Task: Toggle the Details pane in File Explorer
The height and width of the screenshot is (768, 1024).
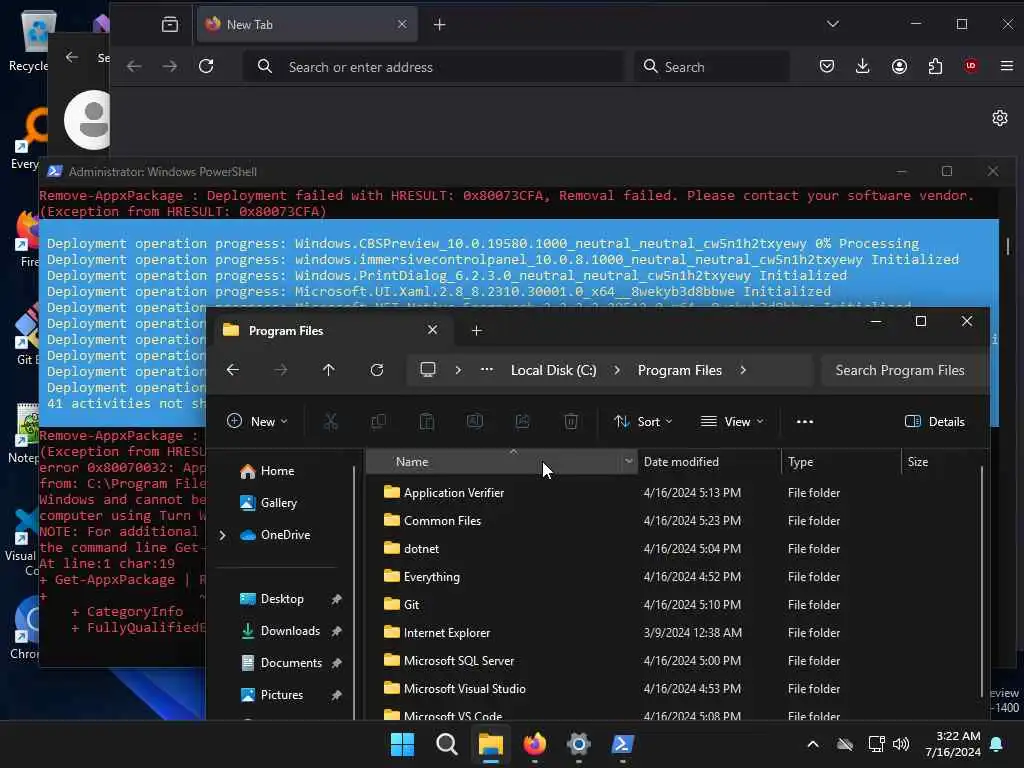Action: (935, 422)
